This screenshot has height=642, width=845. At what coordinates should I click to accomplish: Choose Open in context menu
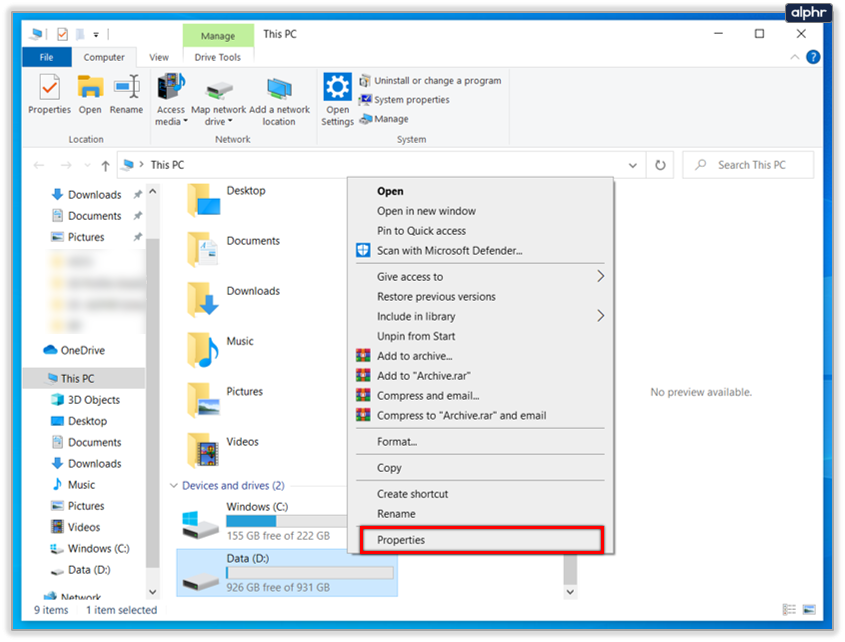coord(390,191)
